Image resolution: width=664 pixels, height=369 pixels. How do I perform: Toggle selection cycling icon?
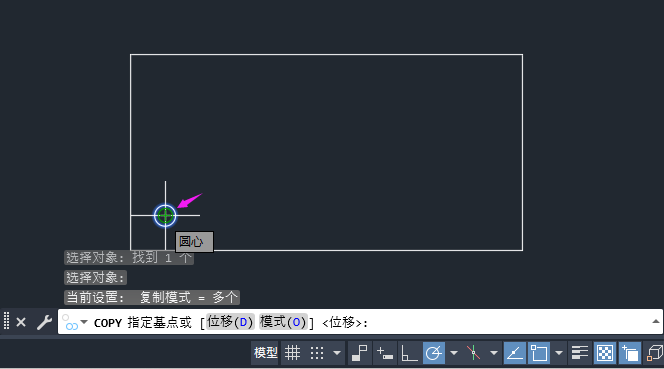(x=630, y=352)
